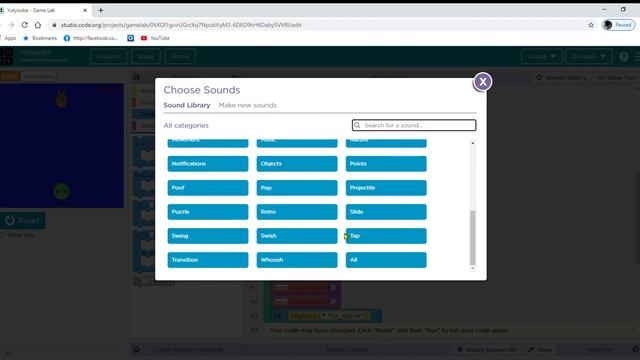Viewport: 640px width, 360px height.
Task: Close the Choose Sounds dialog
Action: coord(482,82)
